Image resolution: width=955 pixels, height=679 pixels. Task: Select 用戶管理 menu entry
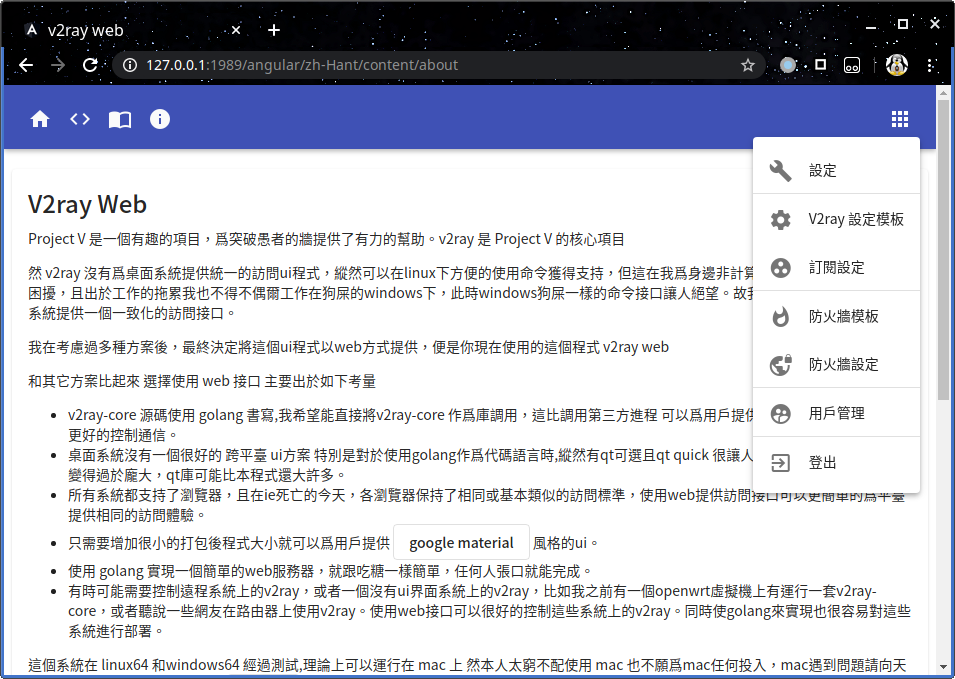click(836, 414)
